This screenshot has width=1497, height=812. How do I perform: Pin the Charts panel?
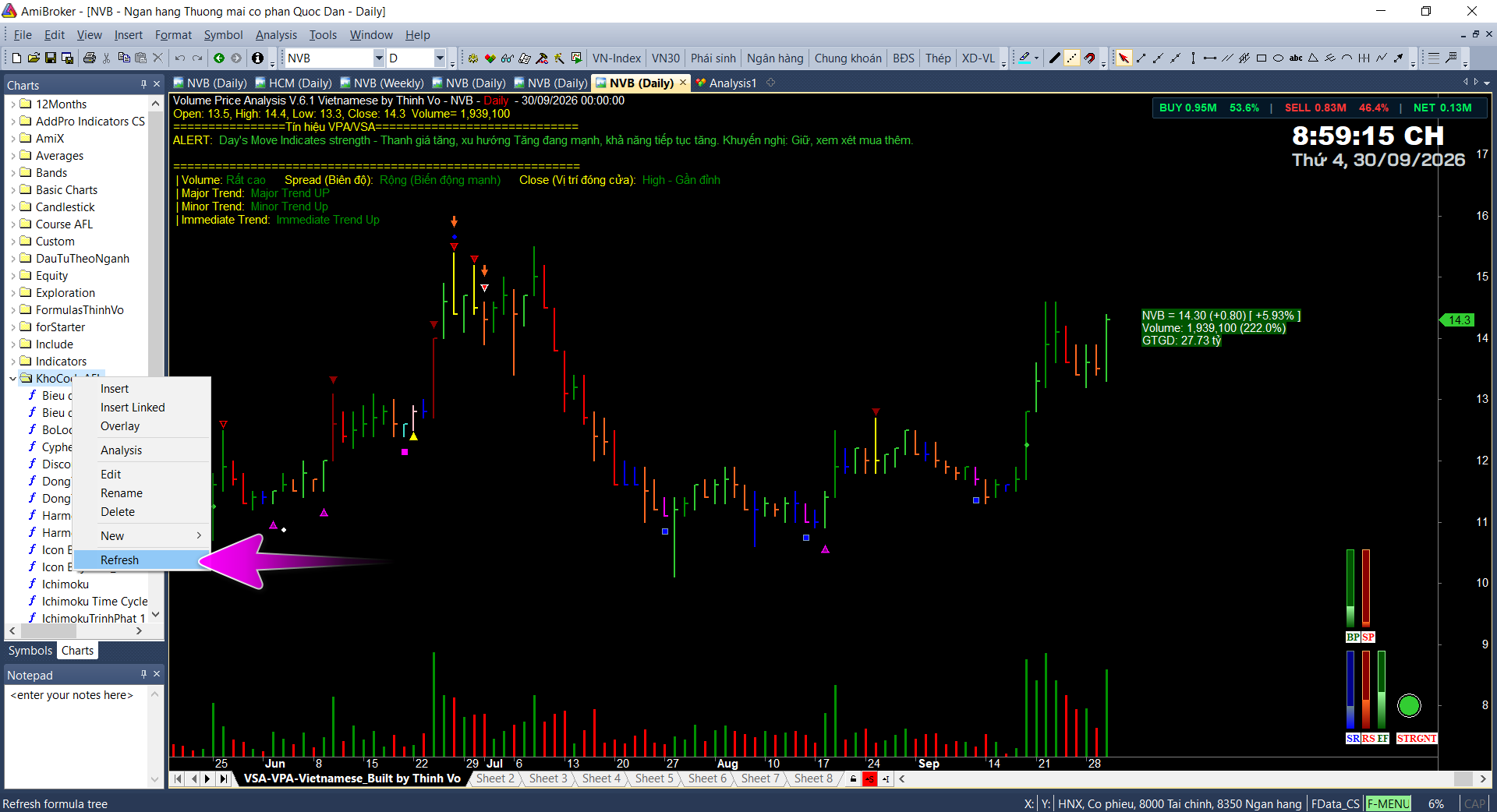coord(143,84)
